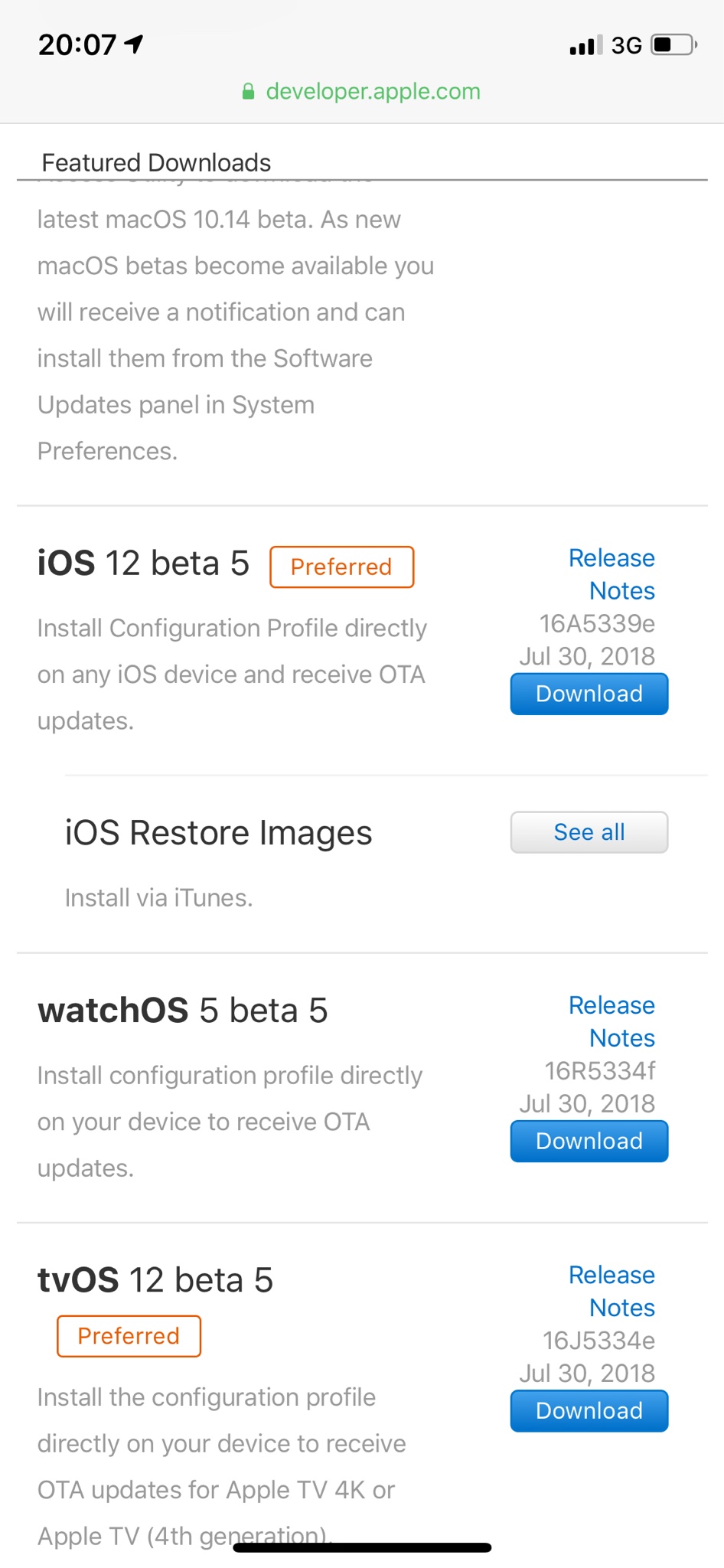Open tvOS 12 beta 5 Release Notes
Screen dimensions: 724x1568
coord(611,1291)
